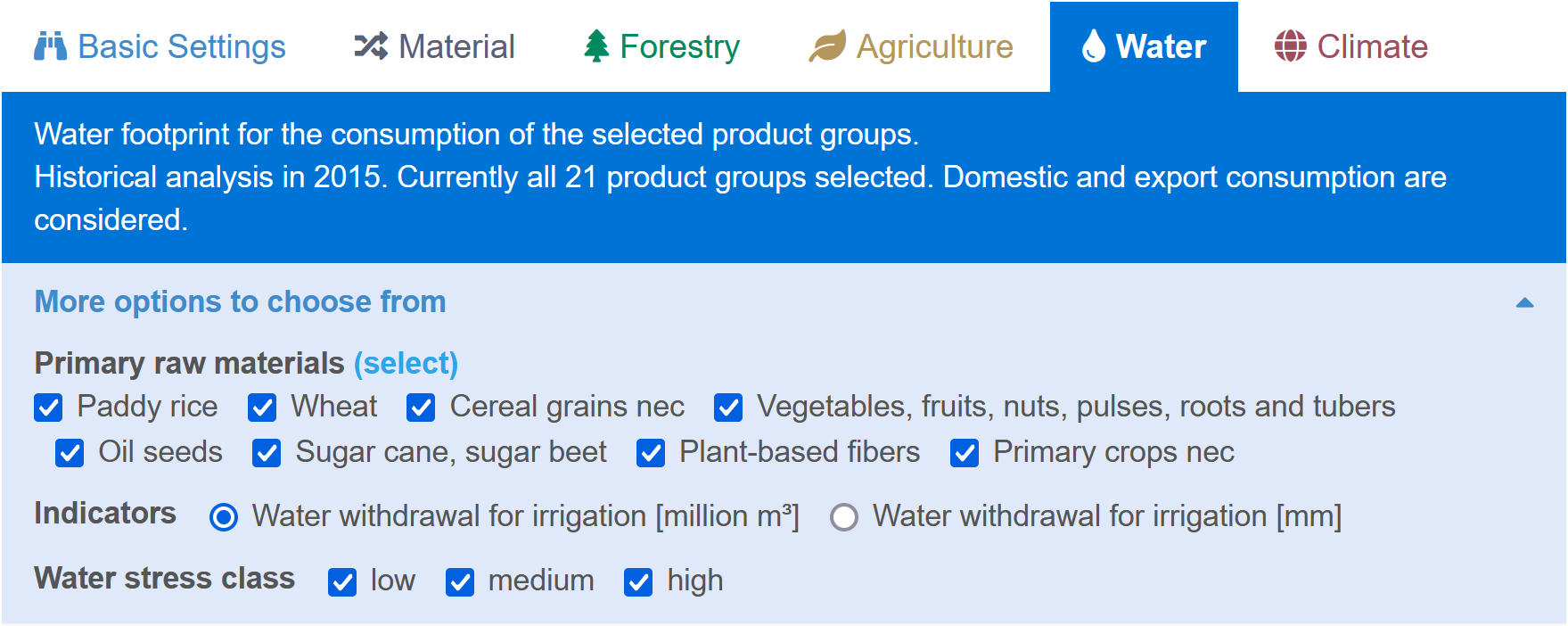Toggle the Wheat checkbox
Viewport: 1568px width, 626px height.
point(262,408)
